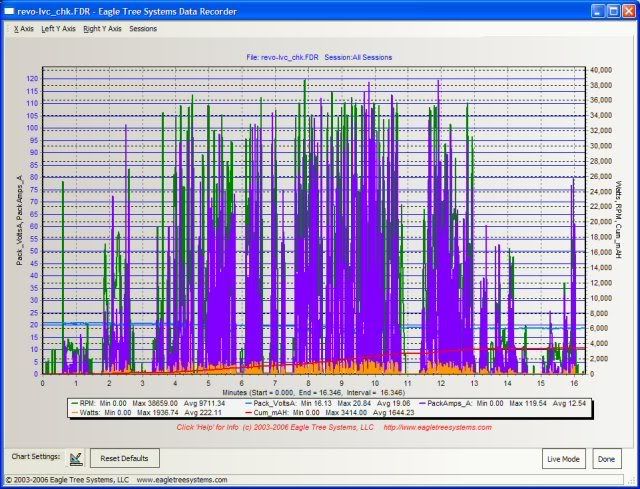Open the Right Y Axis menu

[103, 29]
